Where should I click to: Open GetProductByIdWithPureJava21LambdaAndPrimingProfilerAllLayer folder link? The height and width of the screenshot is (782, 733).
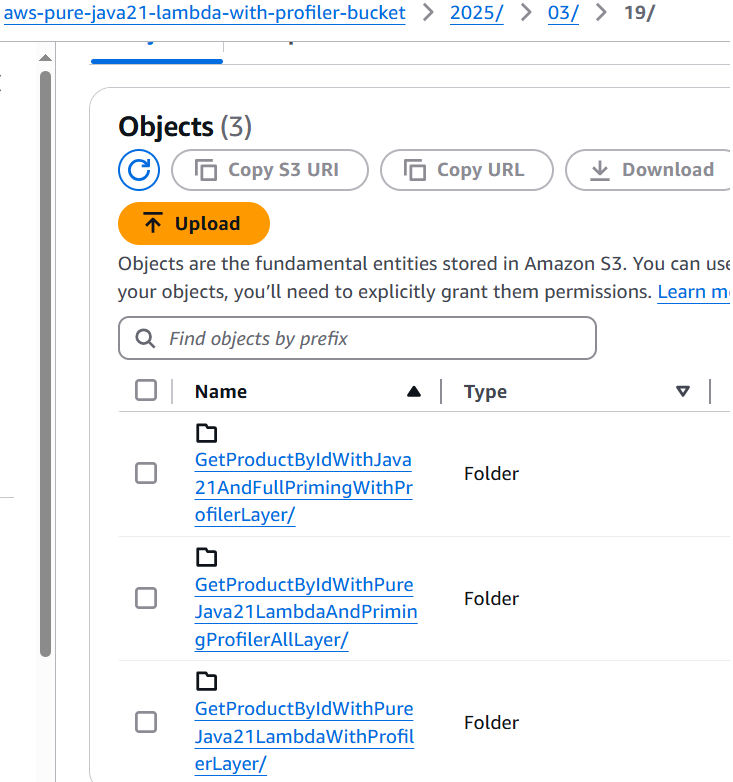[x=306, y=612]
